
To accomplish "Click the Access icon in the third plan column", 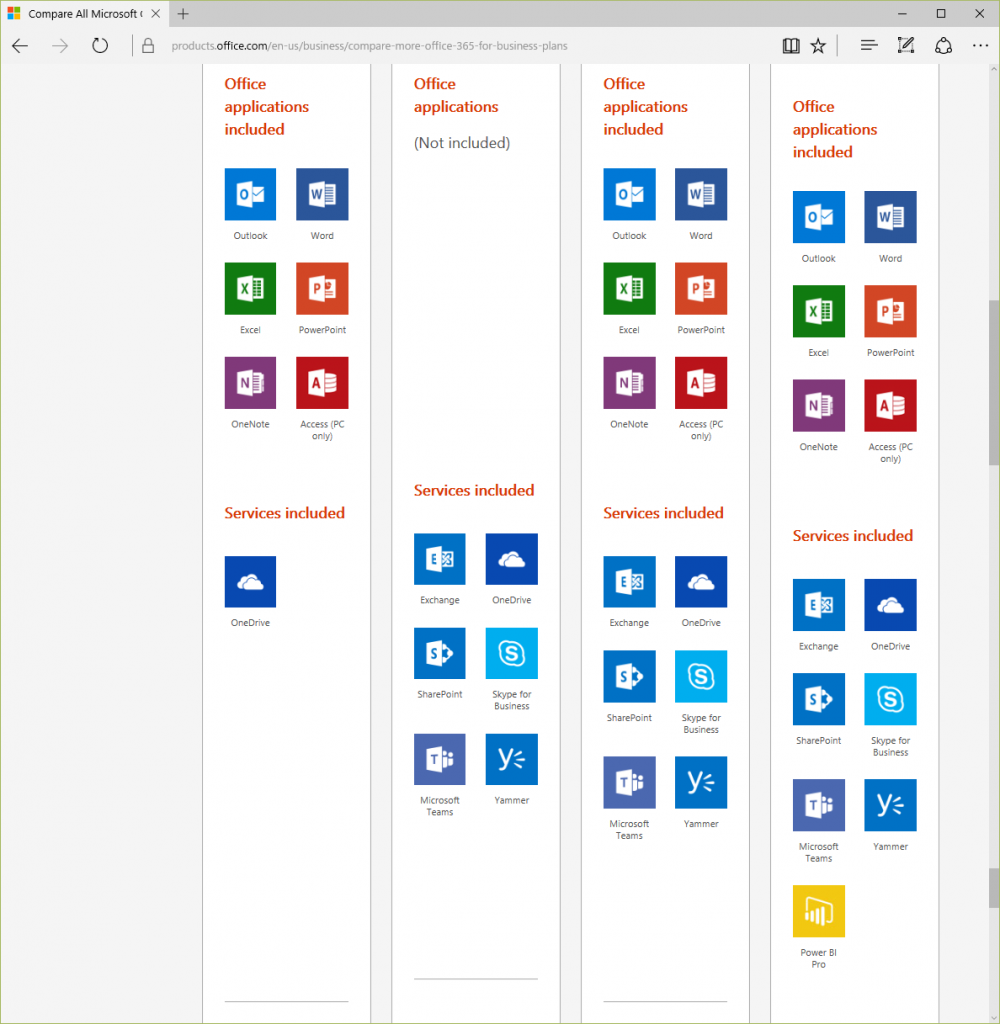I will 701,383.
